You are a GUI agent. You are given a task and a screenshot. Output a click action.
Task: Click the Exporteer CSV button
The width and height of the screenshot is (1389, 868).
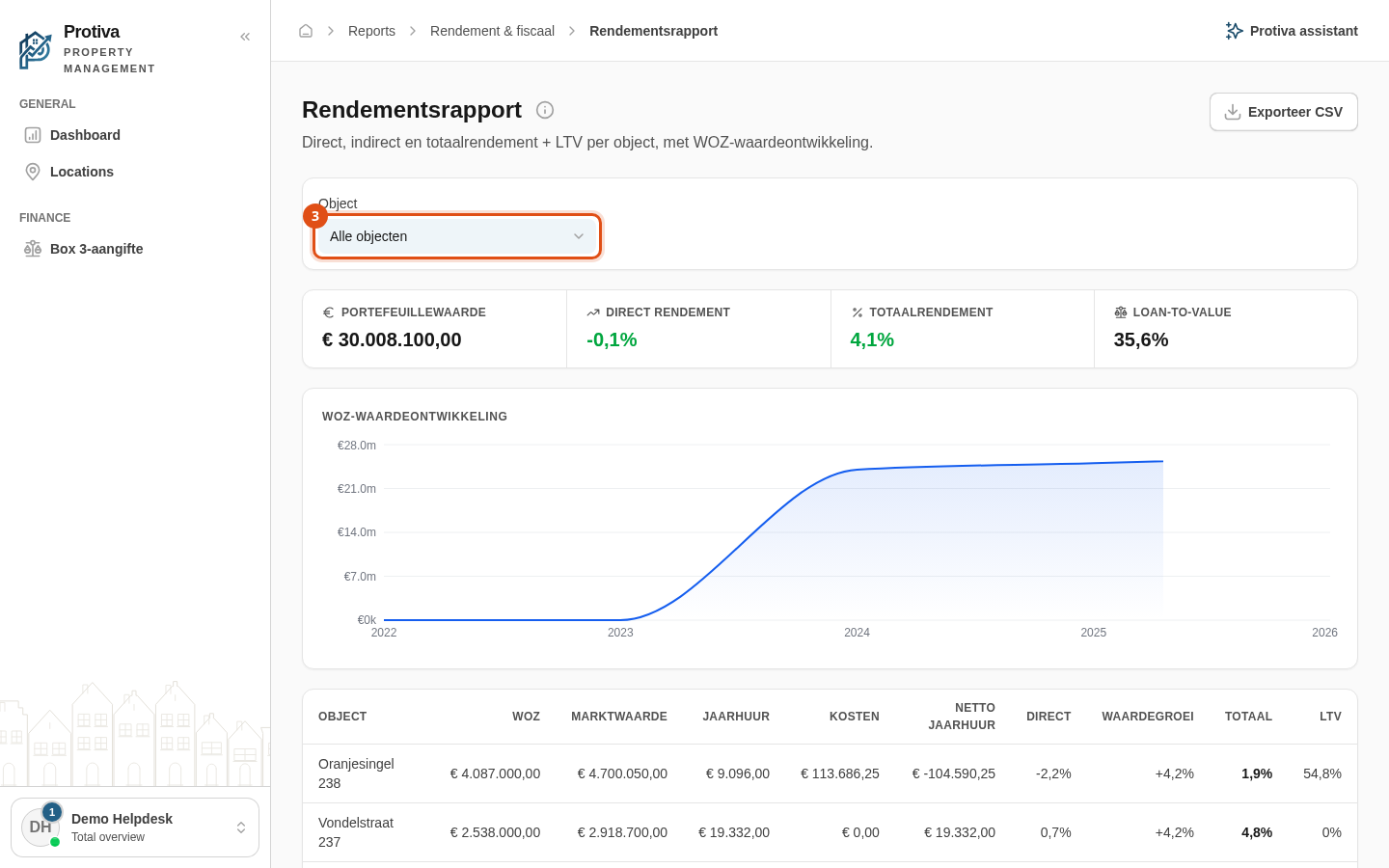coord(1284,112)
